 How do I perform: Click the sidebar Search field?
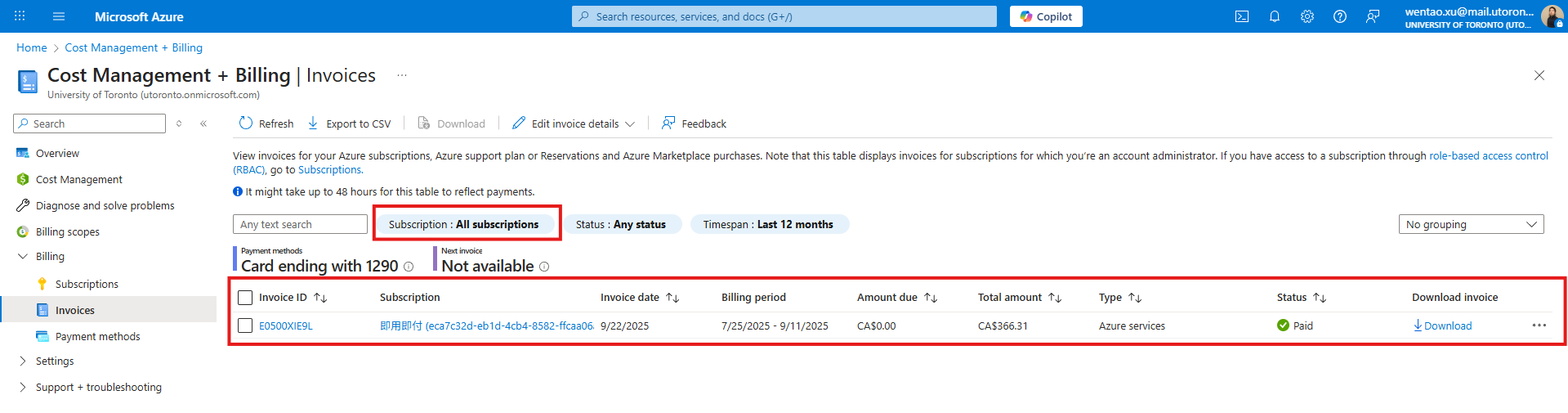[x=90, y=123]
